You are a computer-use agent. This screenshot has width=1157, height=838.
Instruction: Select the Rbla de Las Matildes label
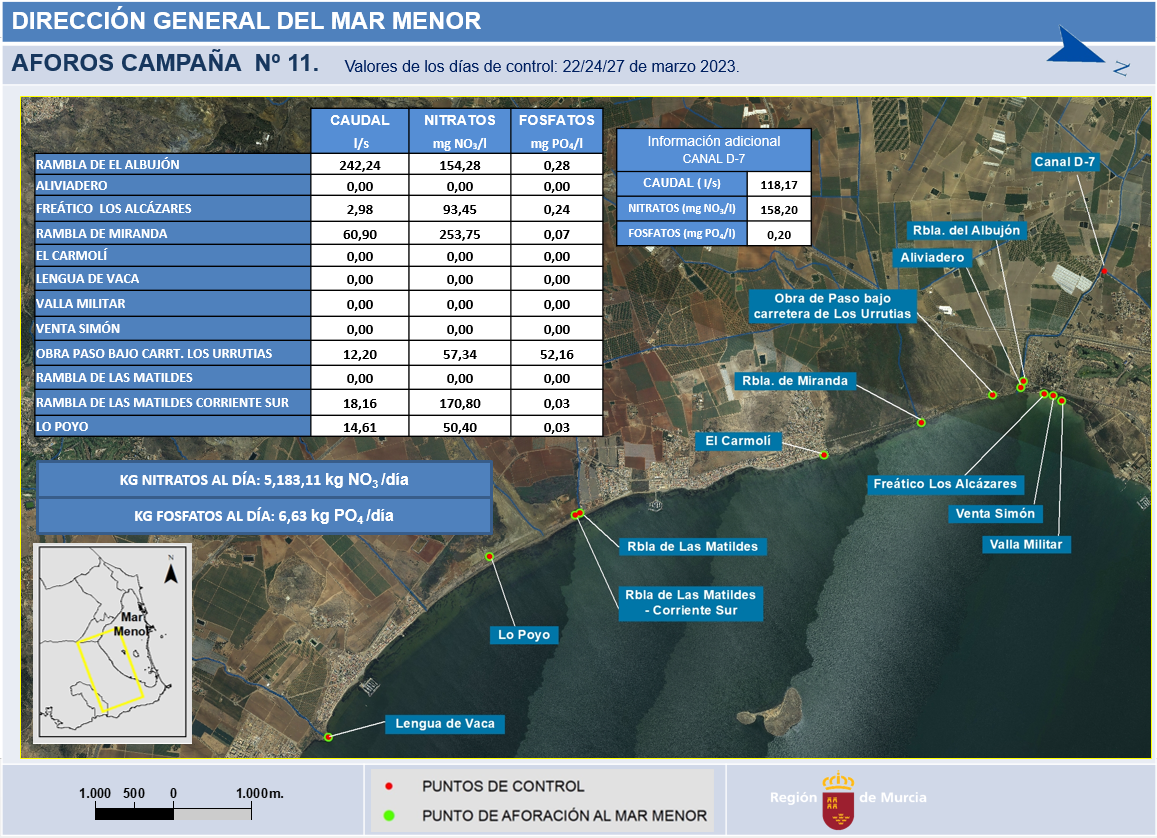click(692, 547)
